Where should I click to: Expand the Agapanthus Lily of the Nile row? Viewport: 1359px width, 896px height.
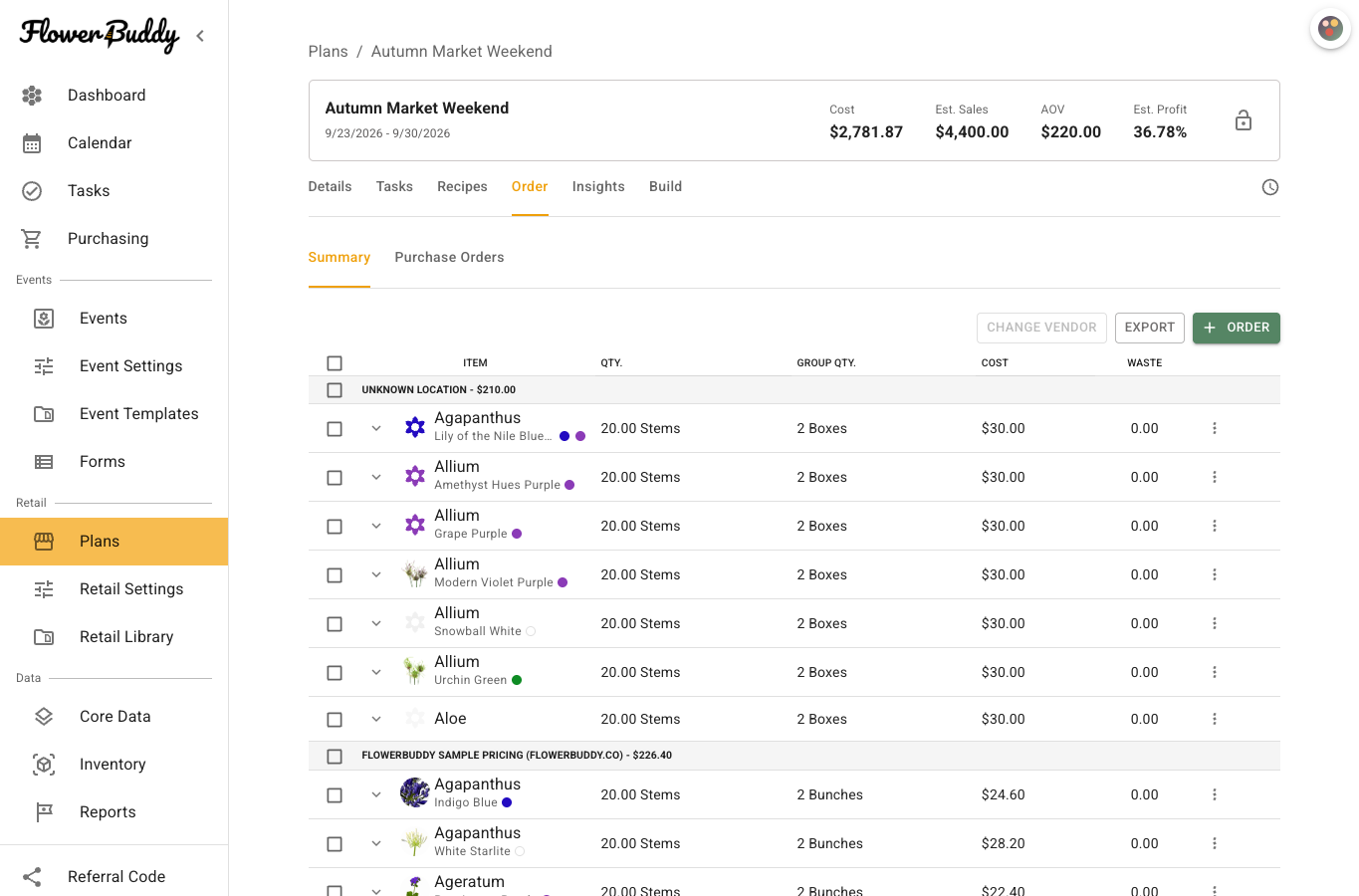tap(376, 428)
